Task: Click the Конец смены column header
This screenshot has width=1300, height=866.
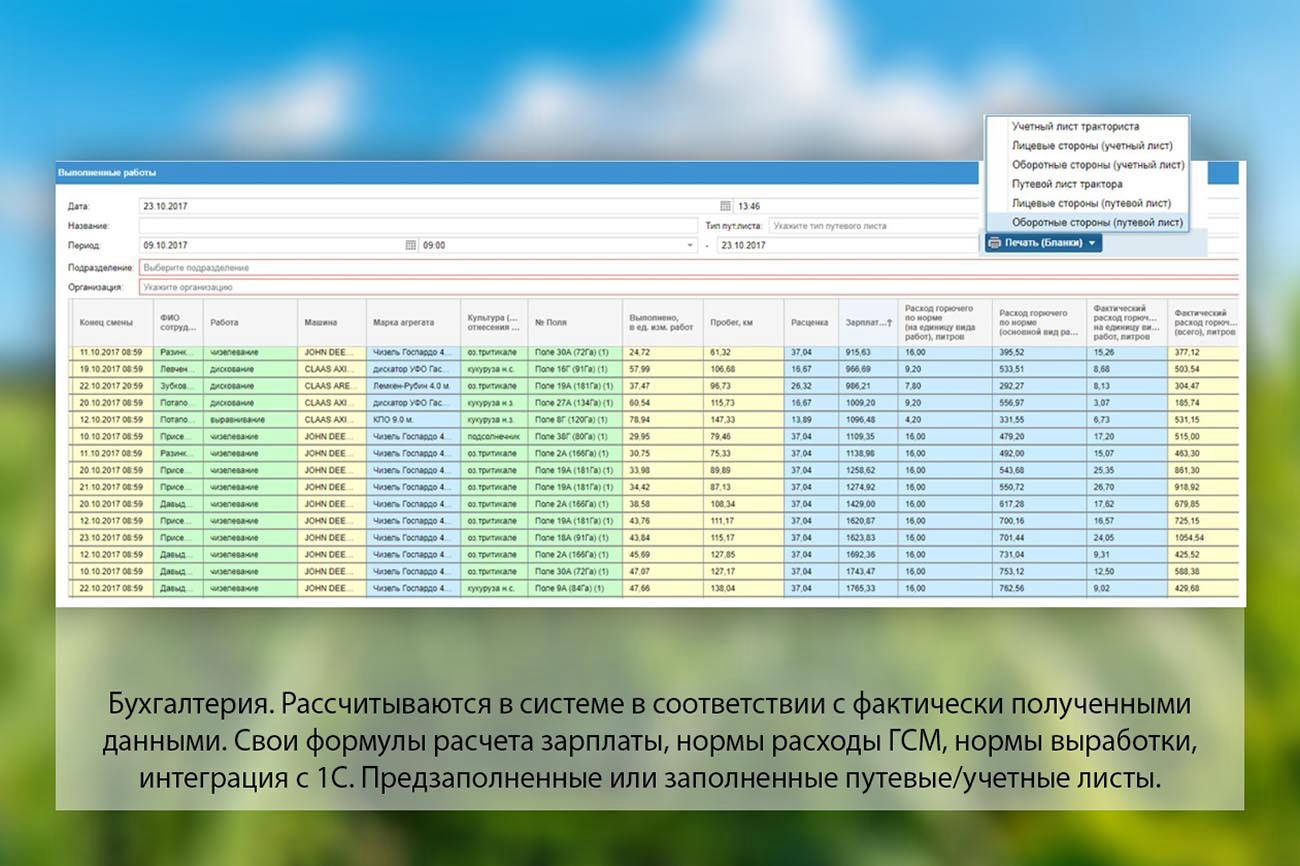Action: point(106,323)
